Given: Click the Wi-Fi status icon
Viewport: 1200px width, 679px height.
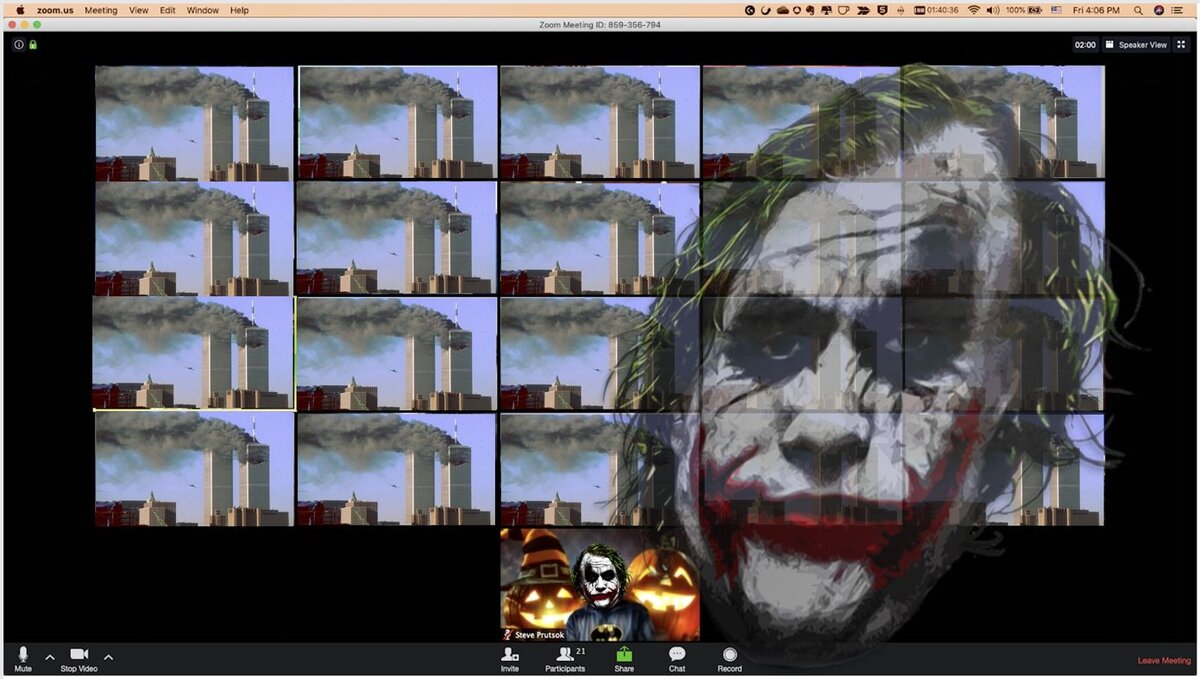Looking at the screenshot, I should pos(973,10).
